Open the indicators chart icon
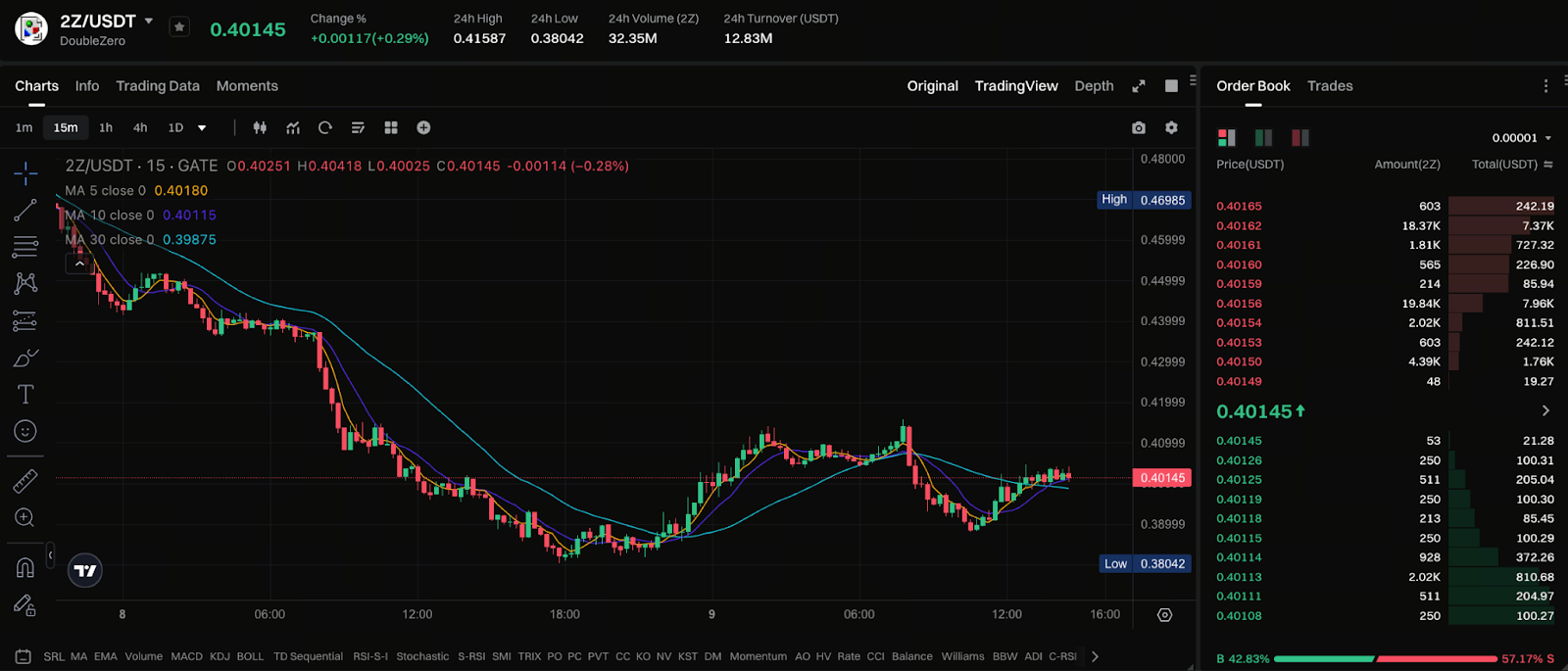This screenshot has height=671, width=1568. click(293, 127)
